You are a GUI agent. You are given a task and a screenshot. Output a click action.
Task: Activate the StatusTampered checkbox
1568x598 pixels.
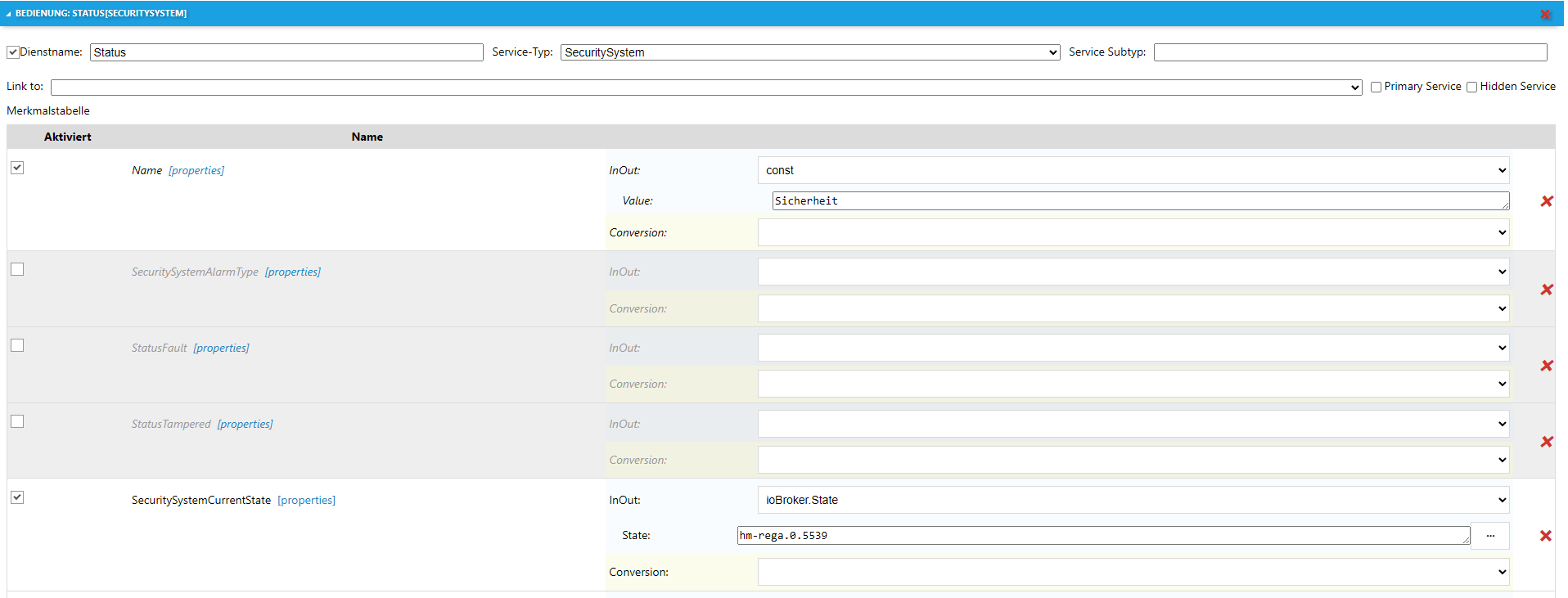[17, 421]
